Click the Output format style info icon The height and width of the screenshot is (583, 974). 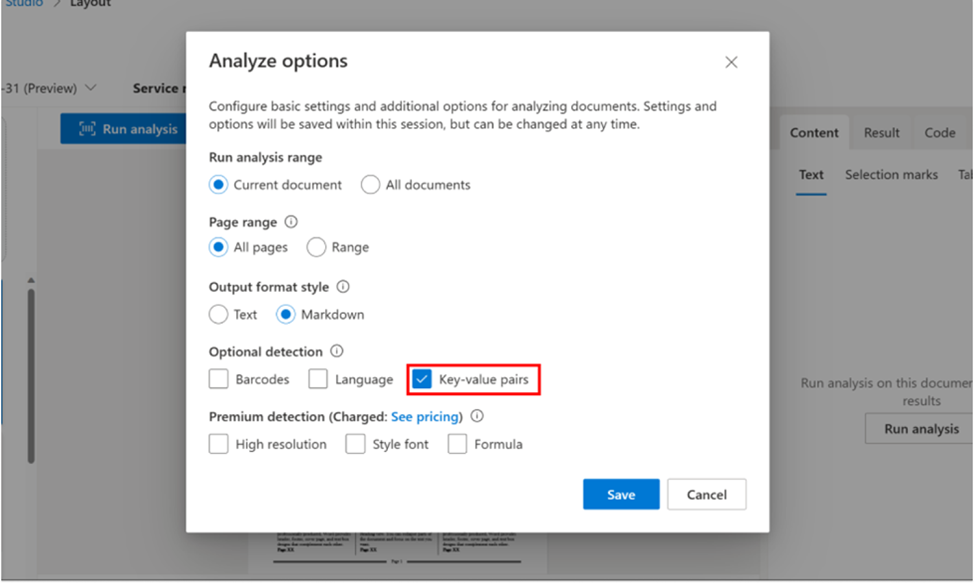(x=343, y=287)
